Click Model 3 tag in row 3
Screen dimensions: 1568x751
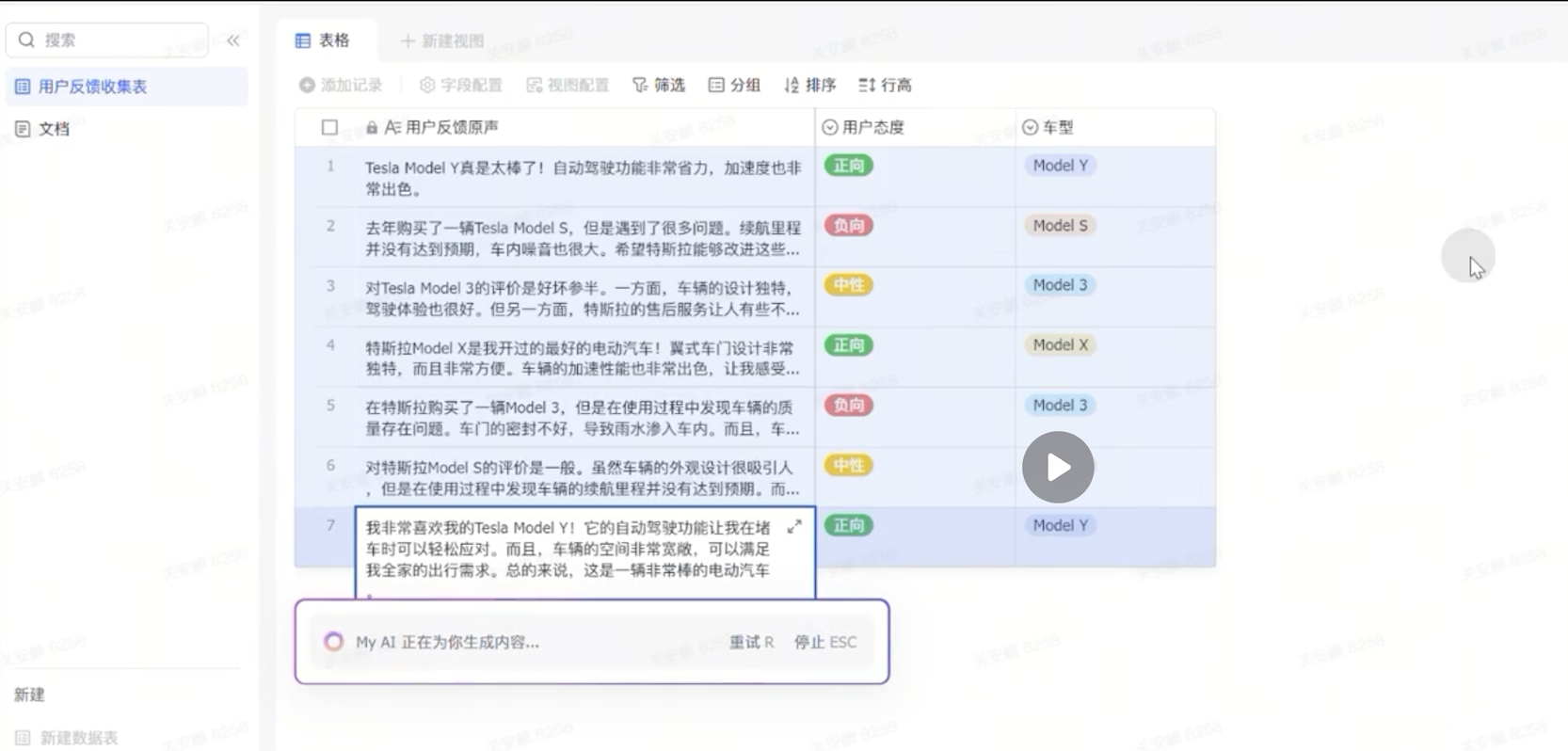(1060, 285)
